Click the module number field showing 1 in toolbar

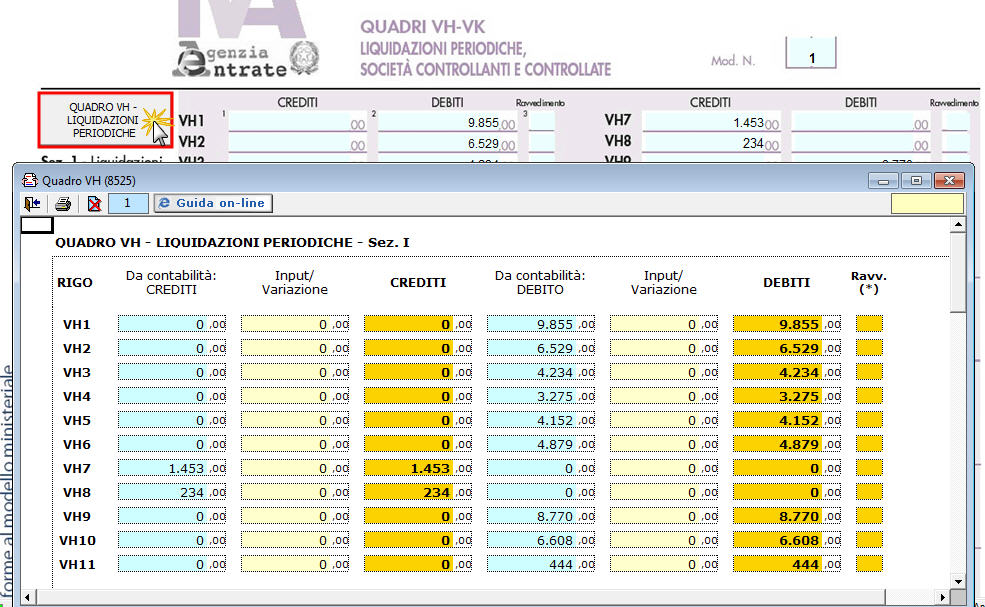pyautogui.click(x=128, y=203)
